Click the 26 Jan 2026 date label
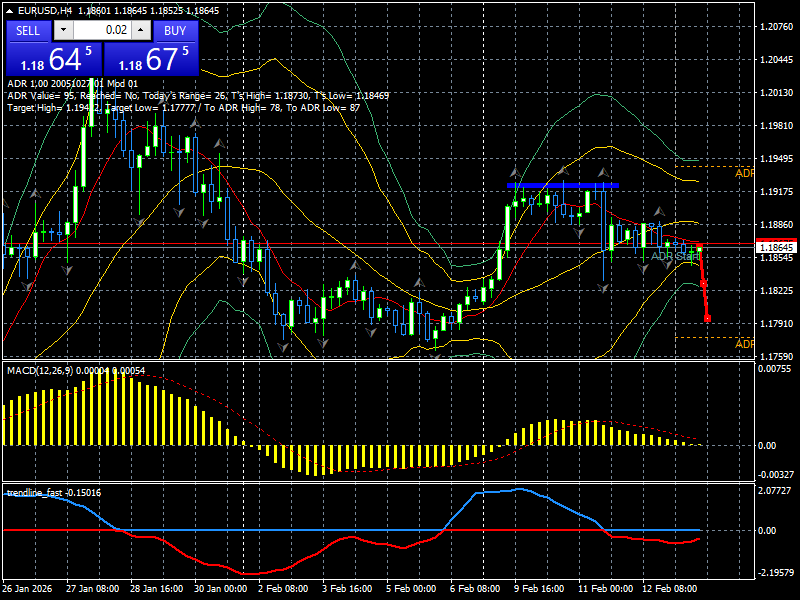Screen dimensions: 800x600 pyautogui.click(x=27, y=589)
